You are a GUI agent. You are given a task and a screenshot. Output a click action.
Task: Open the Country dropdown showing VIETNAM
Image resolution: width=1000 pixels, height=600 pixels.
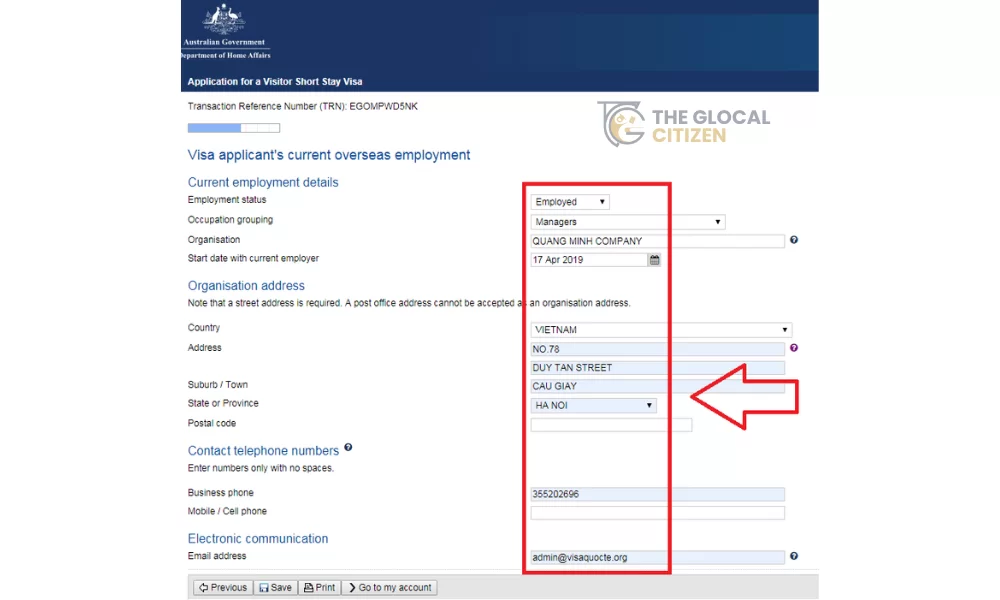[x=661, y=330]
